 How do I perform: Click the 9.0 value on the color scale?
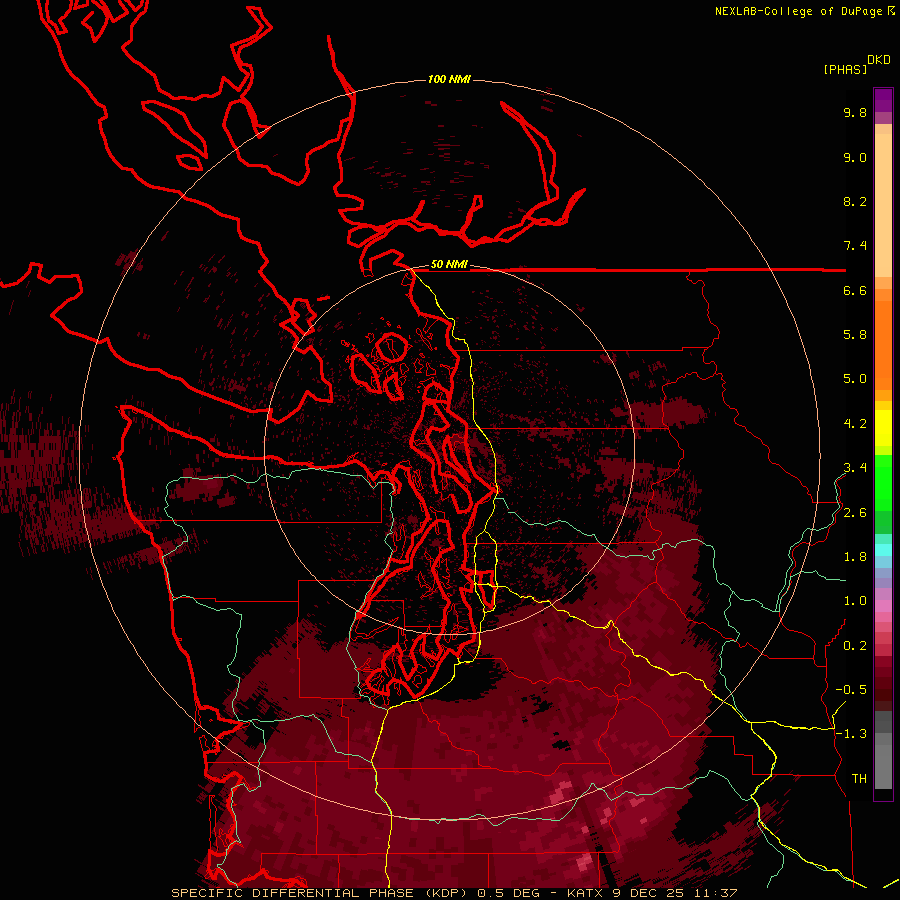coord(855,157)
